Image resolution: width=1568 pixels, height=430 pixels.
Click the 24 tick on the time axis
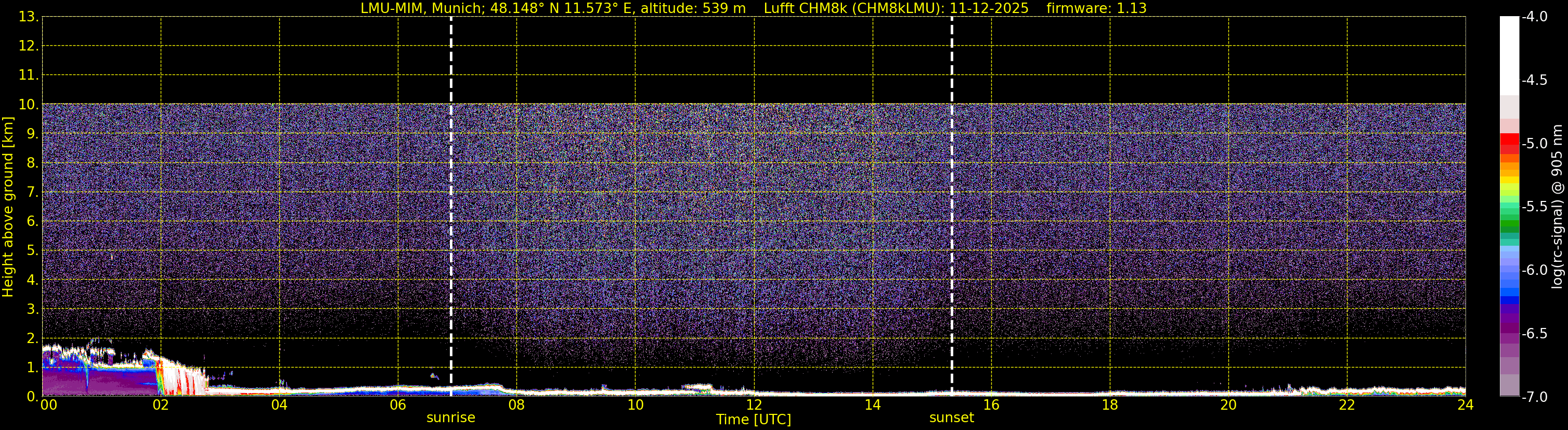coord(1465,405)
